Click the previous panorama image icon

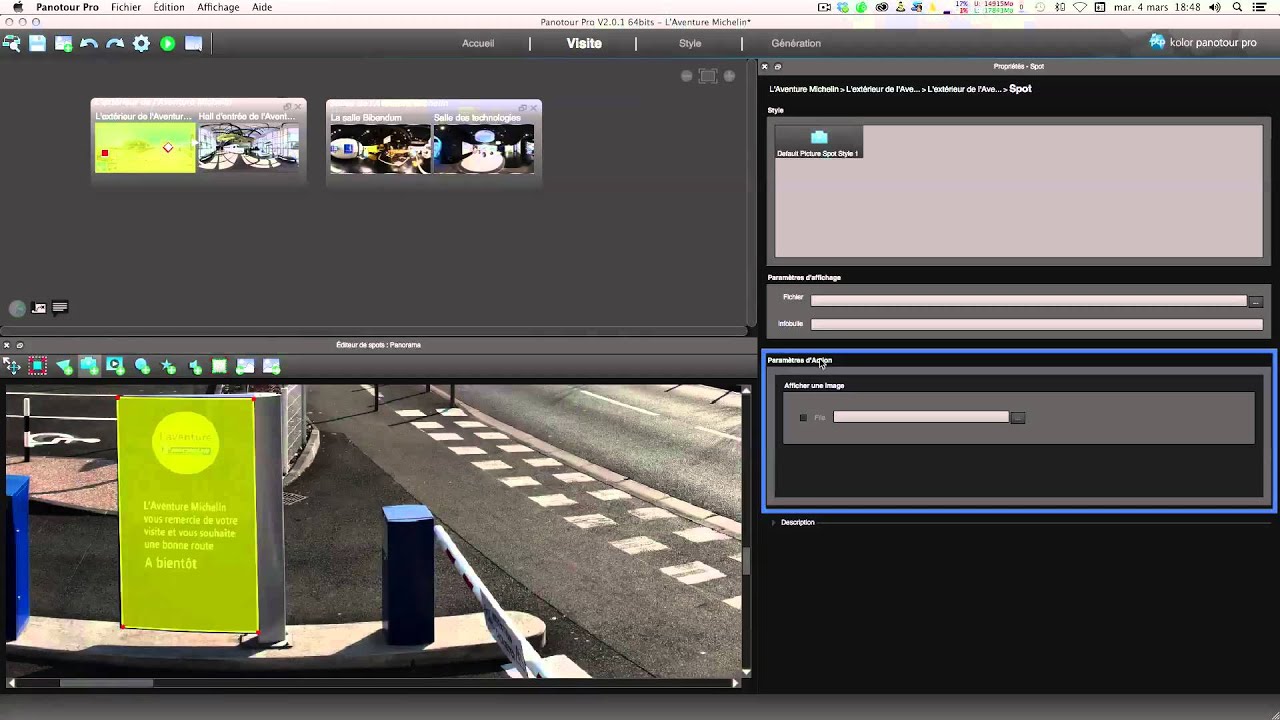click(x=245, y=366)
